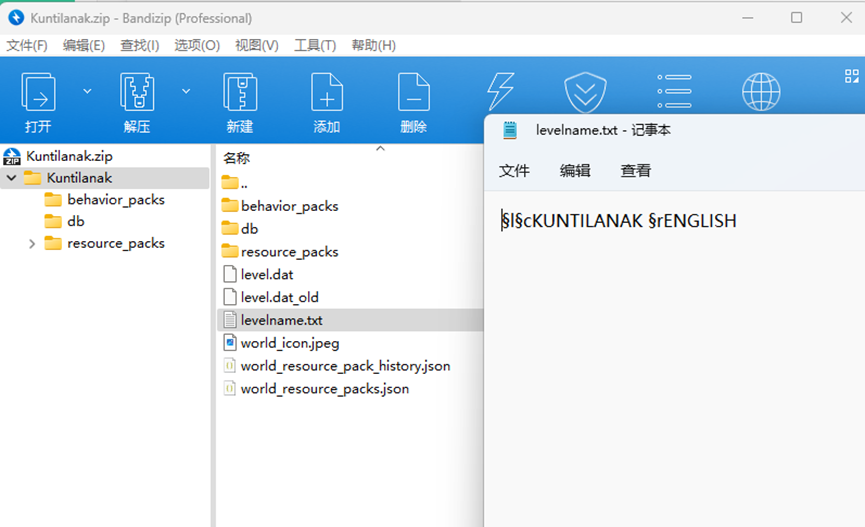Click the globe code page icon
This screenshot has height=527, width=865.
761,92
